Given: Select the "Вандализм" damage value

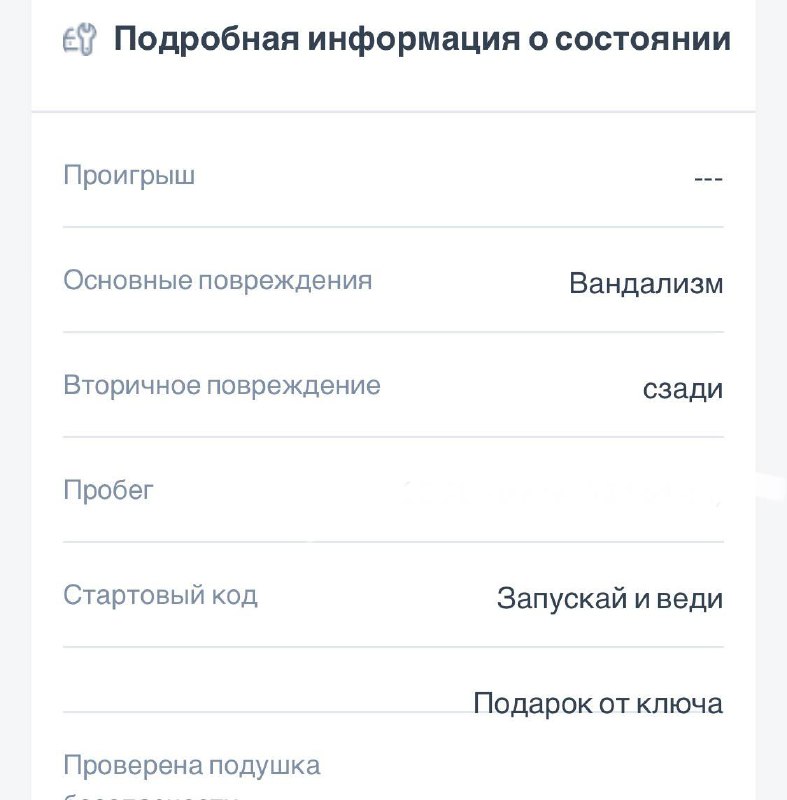Looking at the screenshot, I should [646, 283].
